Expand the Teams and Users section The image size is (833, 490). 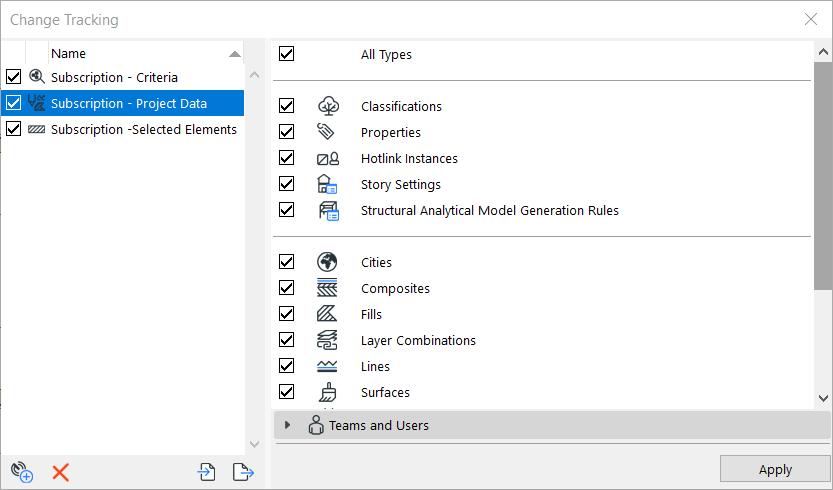coord(288,425)
